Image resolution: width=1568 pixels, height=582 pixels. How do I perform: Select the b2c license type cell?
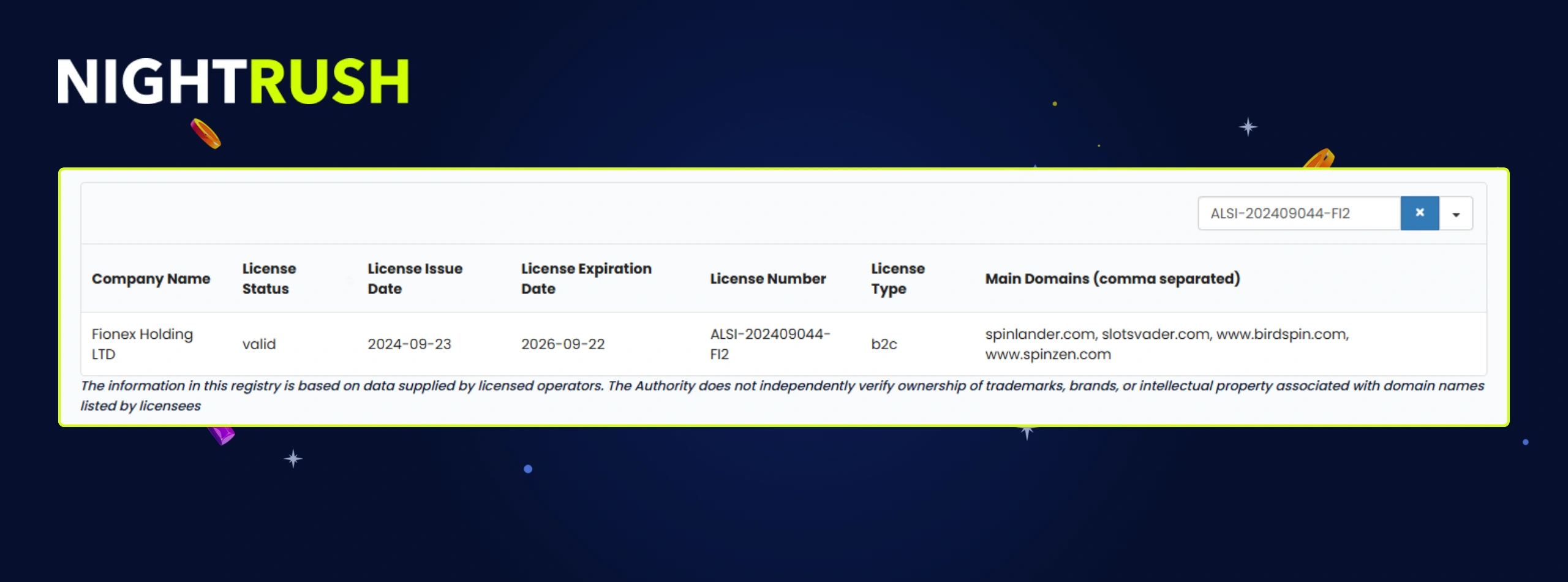click(884, 344)
